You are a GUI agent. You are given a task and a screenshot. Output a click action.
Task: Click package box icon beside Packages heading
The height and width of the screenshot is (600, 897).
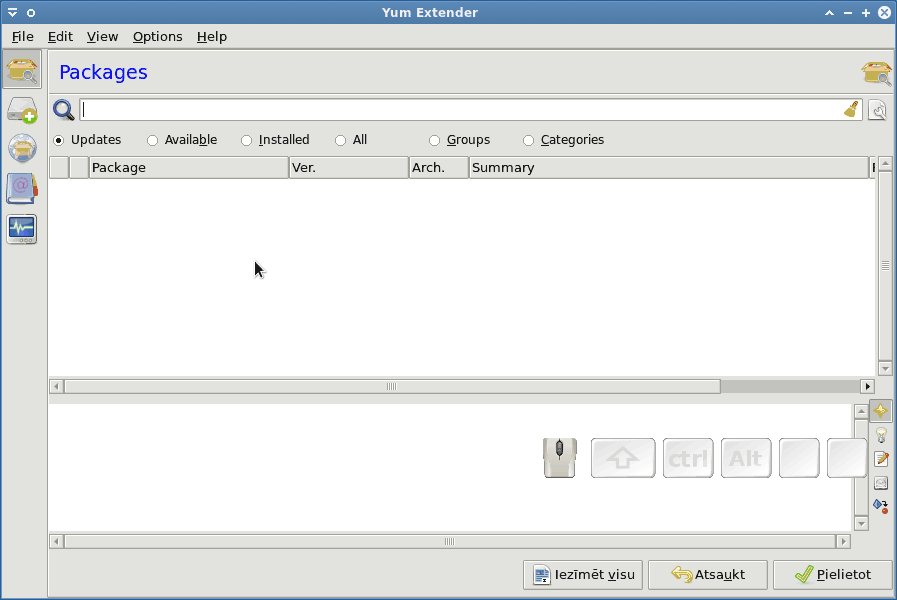[x=876, y=73]
